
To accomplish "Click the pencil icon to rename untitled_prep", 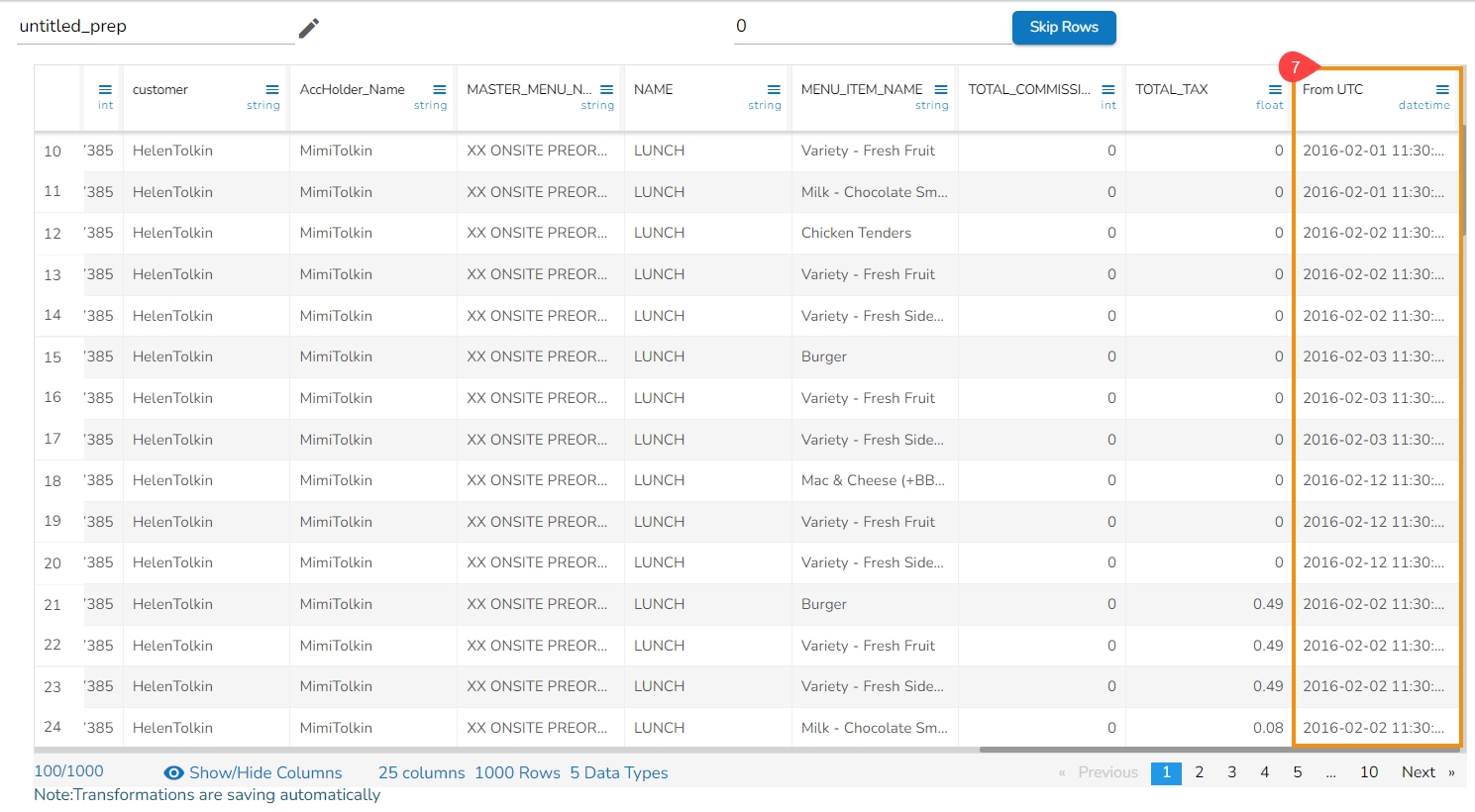I will [x=309, y=28].
